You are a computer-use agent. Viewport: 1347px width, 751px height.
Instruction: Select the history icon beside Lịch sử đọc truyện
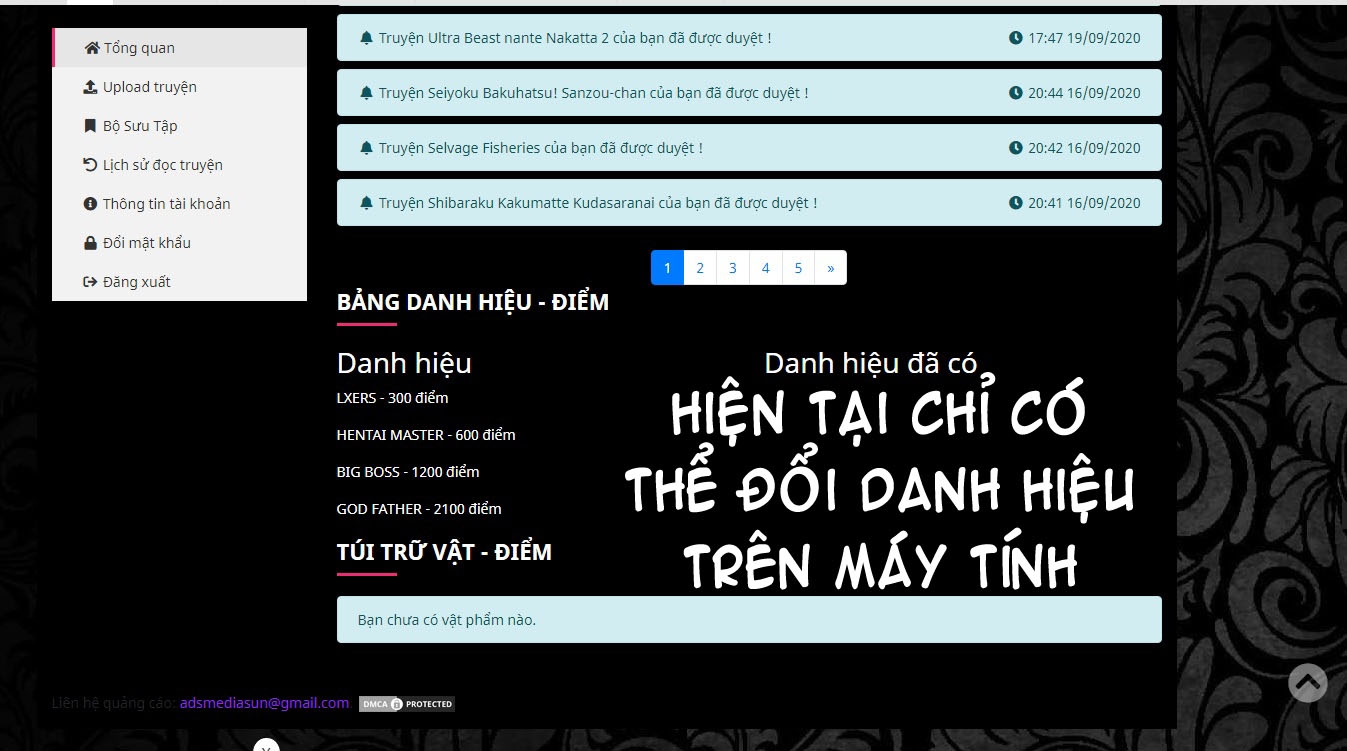(x=89, y=165)
